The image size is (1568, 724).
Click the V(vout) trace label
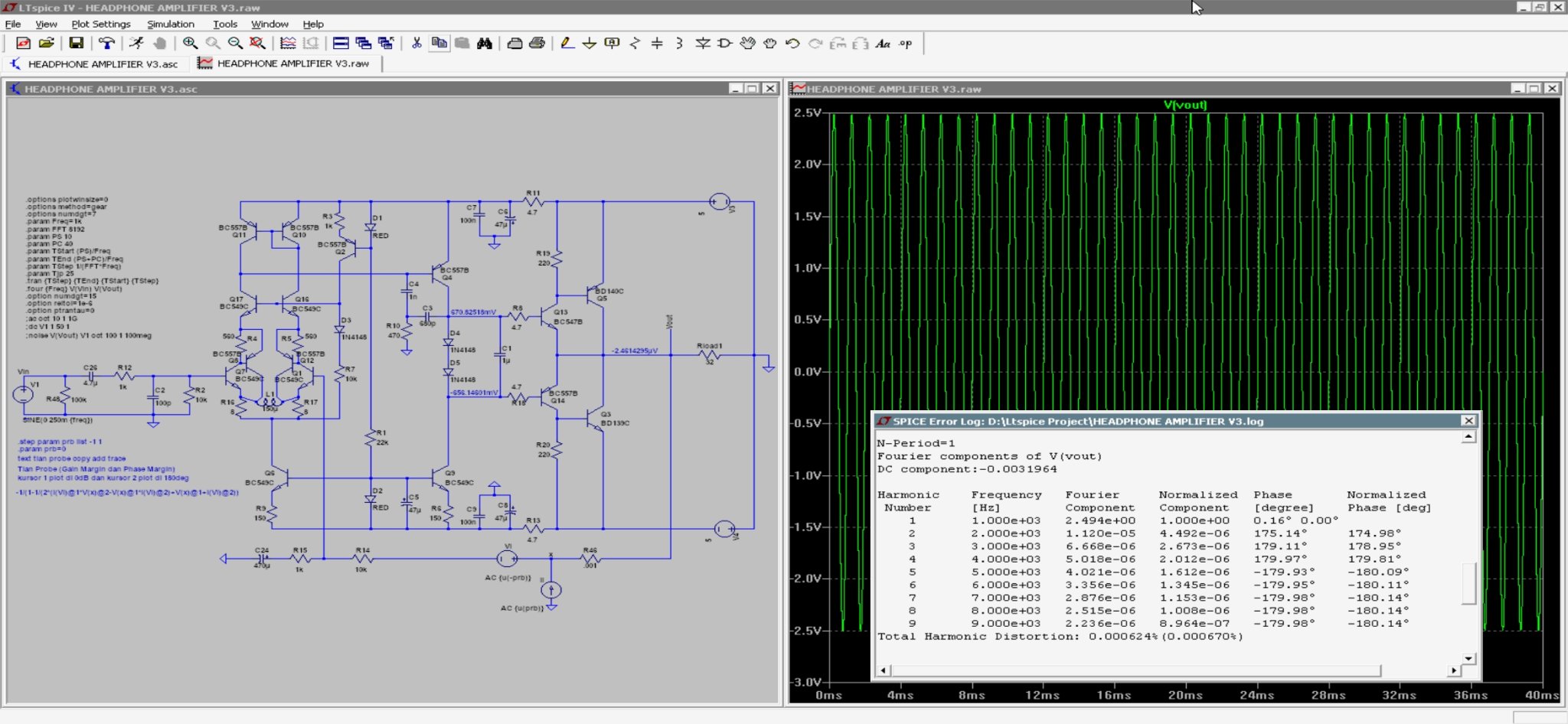coord(1185,105)
